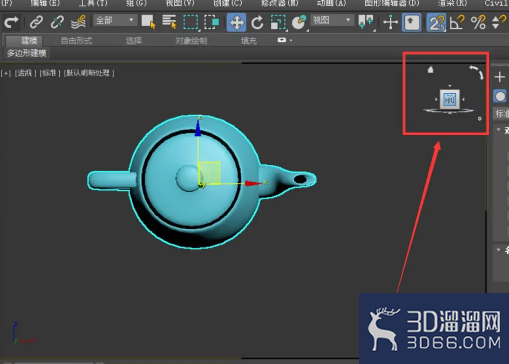Switch to the 自由形式 ribbon tab
The width and height of the screenshot is (509, 364).
(76, 41)
